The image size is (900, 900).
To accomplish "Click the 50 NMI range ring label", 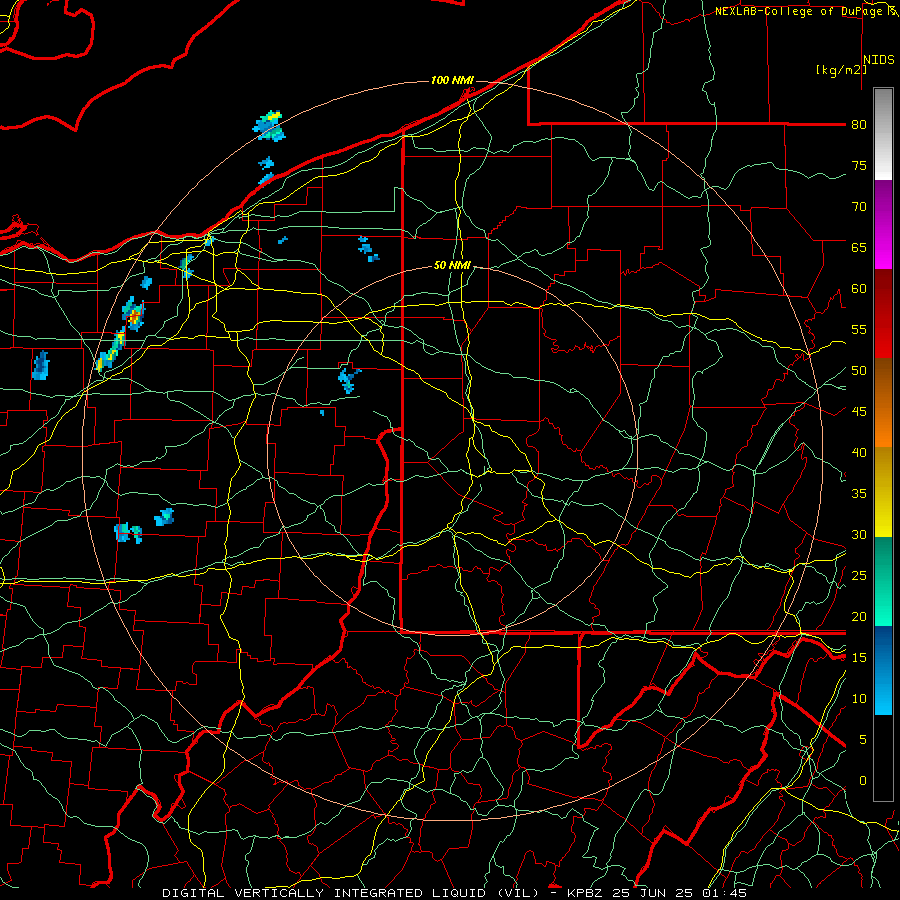I will click(452, 265).
